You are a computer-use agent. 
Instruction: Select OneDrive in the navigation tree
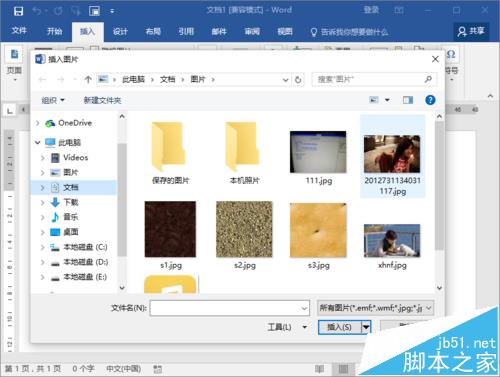tap(75, 123)
